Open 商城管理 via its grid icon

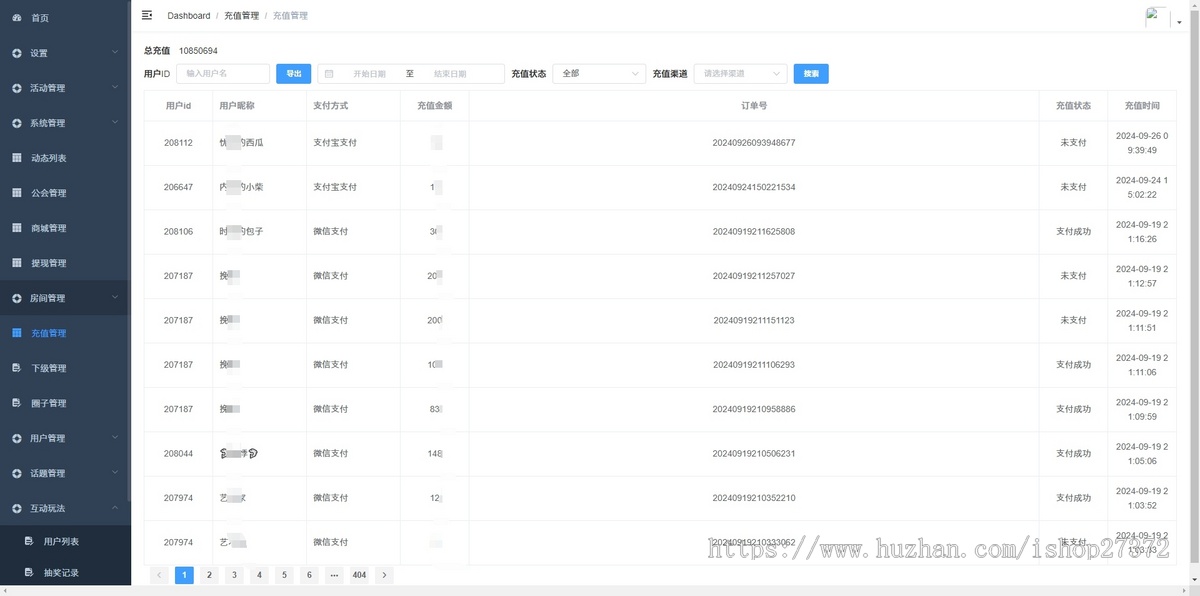point(17,228)
